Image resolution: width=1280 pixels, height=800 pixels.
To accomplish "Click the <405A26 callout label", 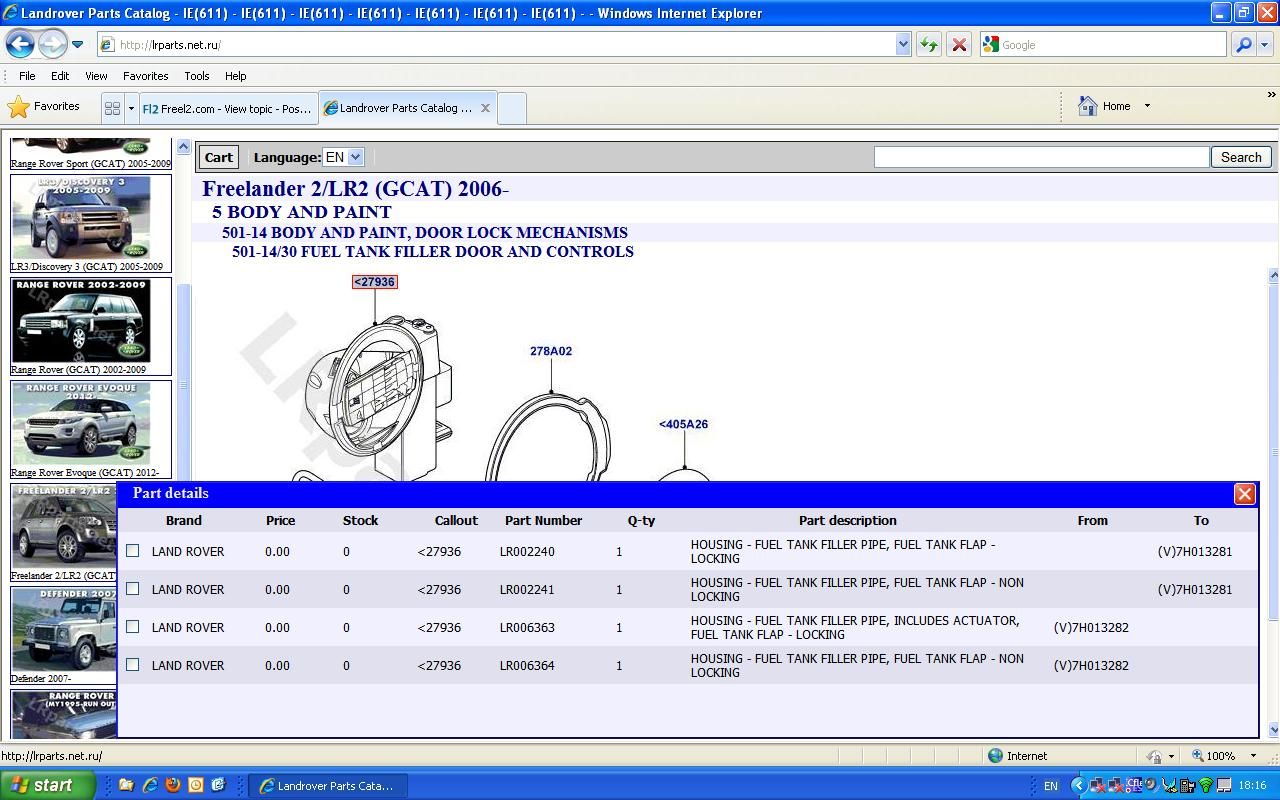I will (x=683, y=424).
